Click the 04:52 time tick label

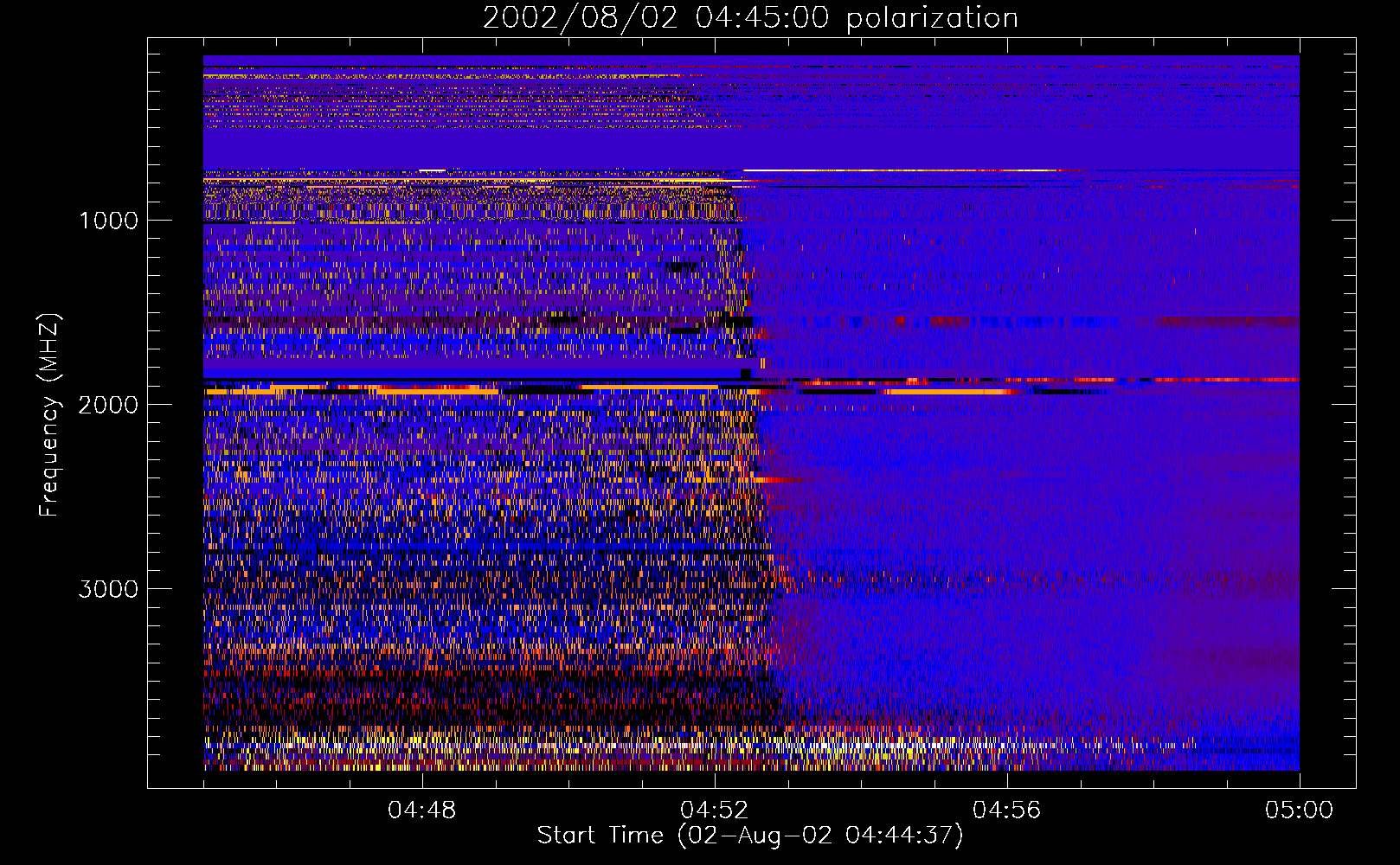(714, 811)
